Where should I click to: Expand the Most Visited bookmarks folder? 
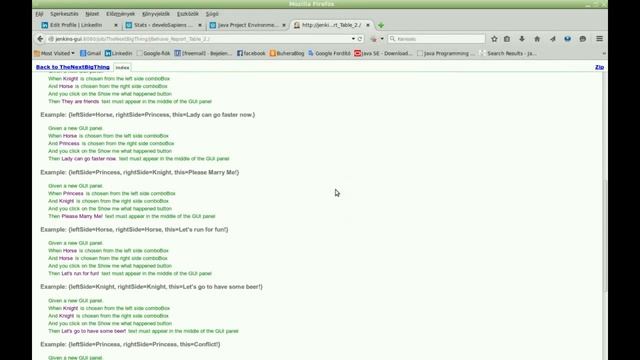(55, 53)
